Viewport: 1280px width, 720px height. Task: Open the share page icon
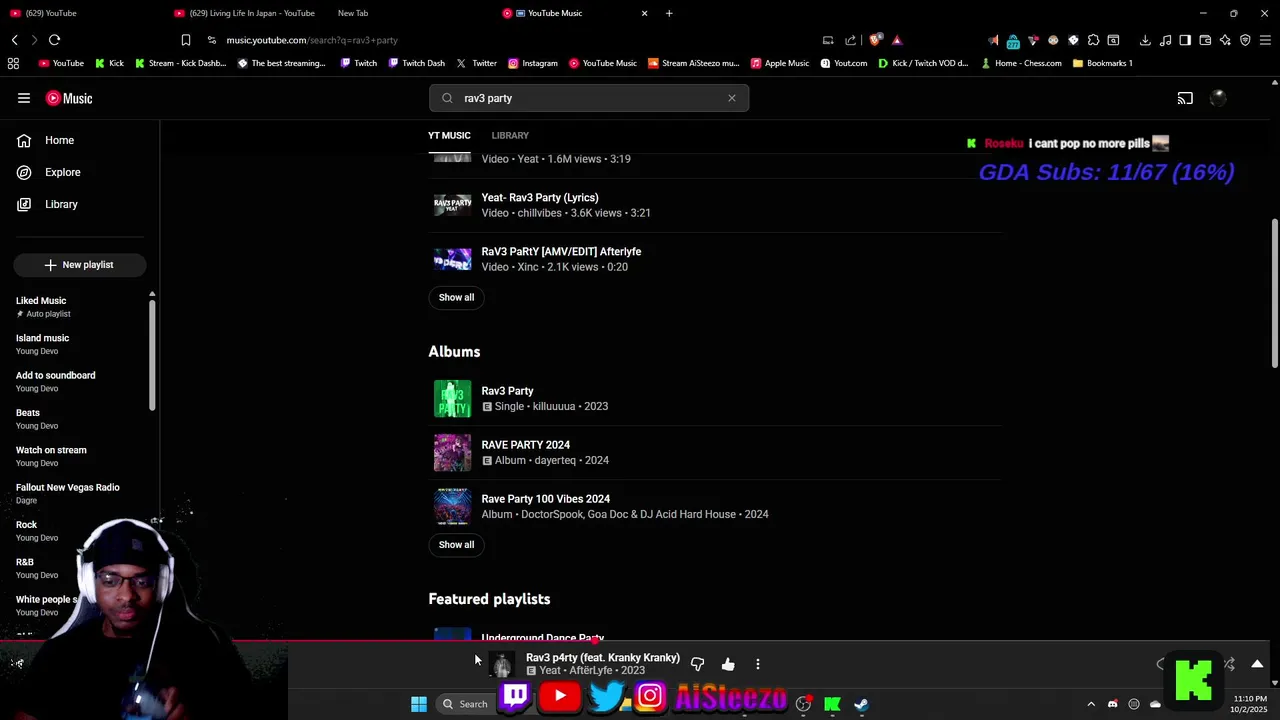(x=850, y=40)
